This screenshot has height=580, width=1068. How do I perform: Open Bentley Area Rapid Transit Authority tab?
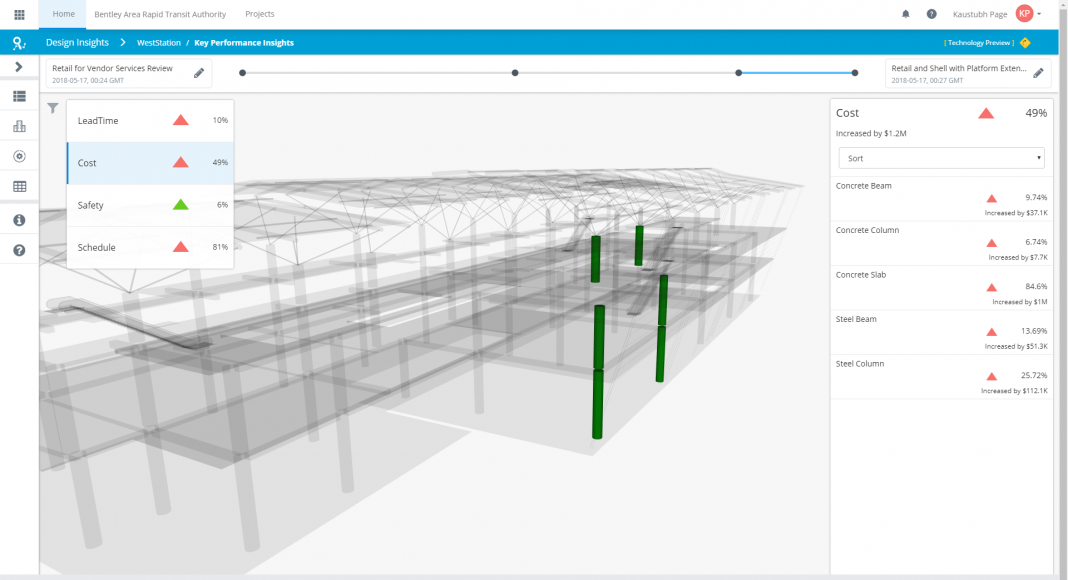click(160, 14)
